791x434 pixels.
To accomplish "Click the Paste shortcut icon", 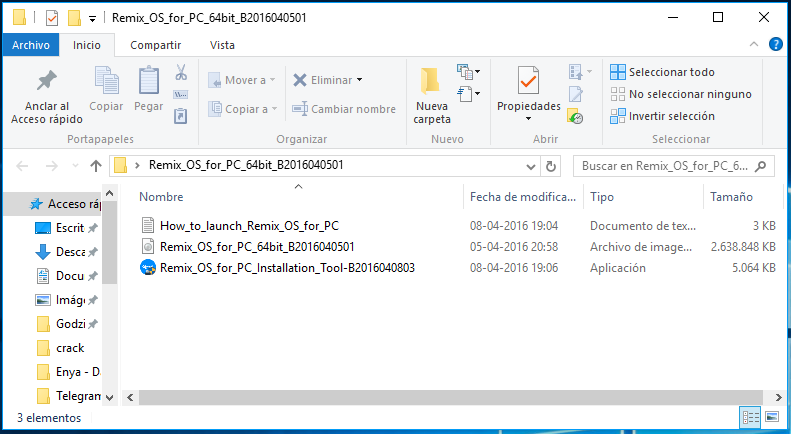I will (181, 116).
